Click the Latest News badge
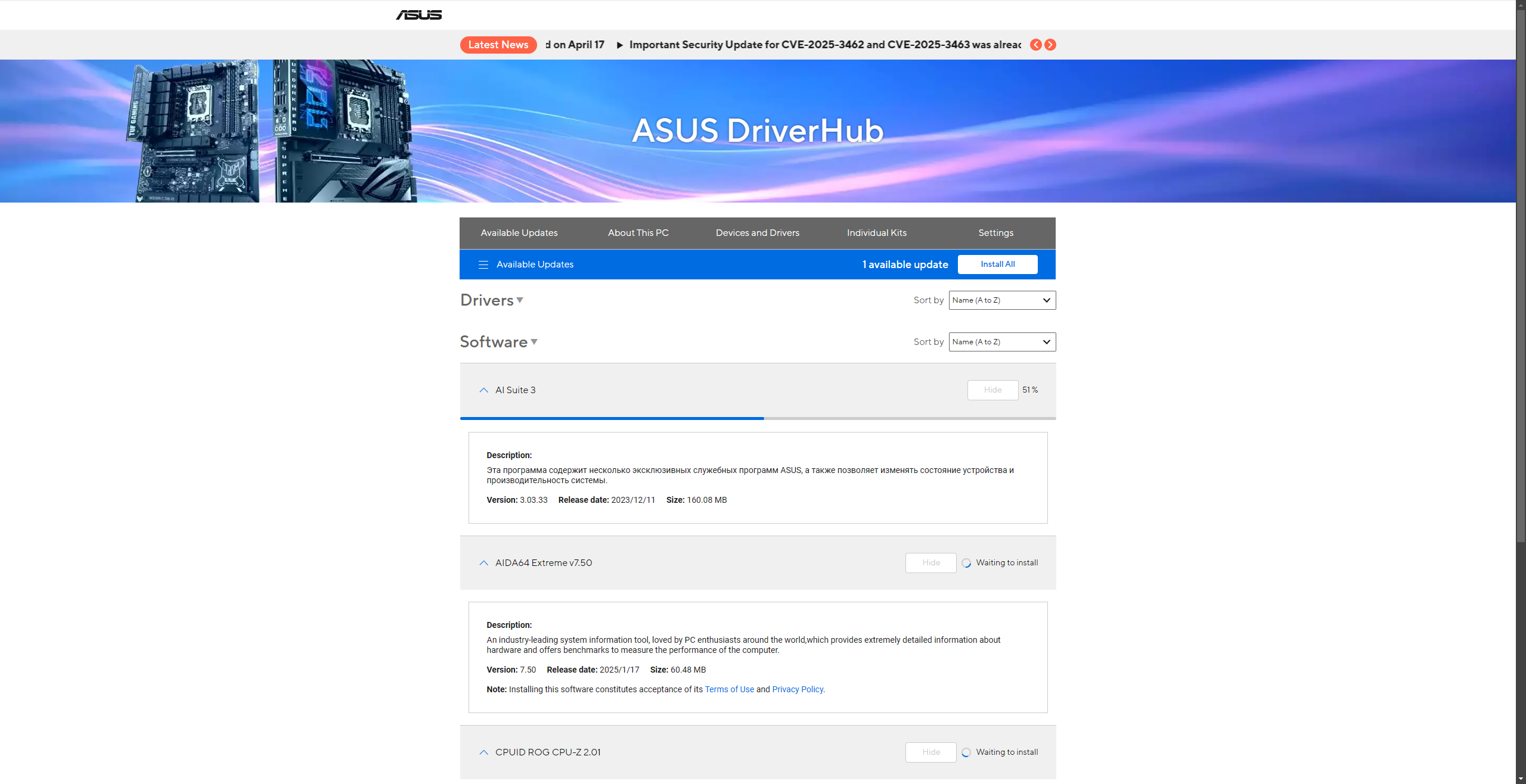The width and height of the screenshot is (1526, 784). [498, 45]
